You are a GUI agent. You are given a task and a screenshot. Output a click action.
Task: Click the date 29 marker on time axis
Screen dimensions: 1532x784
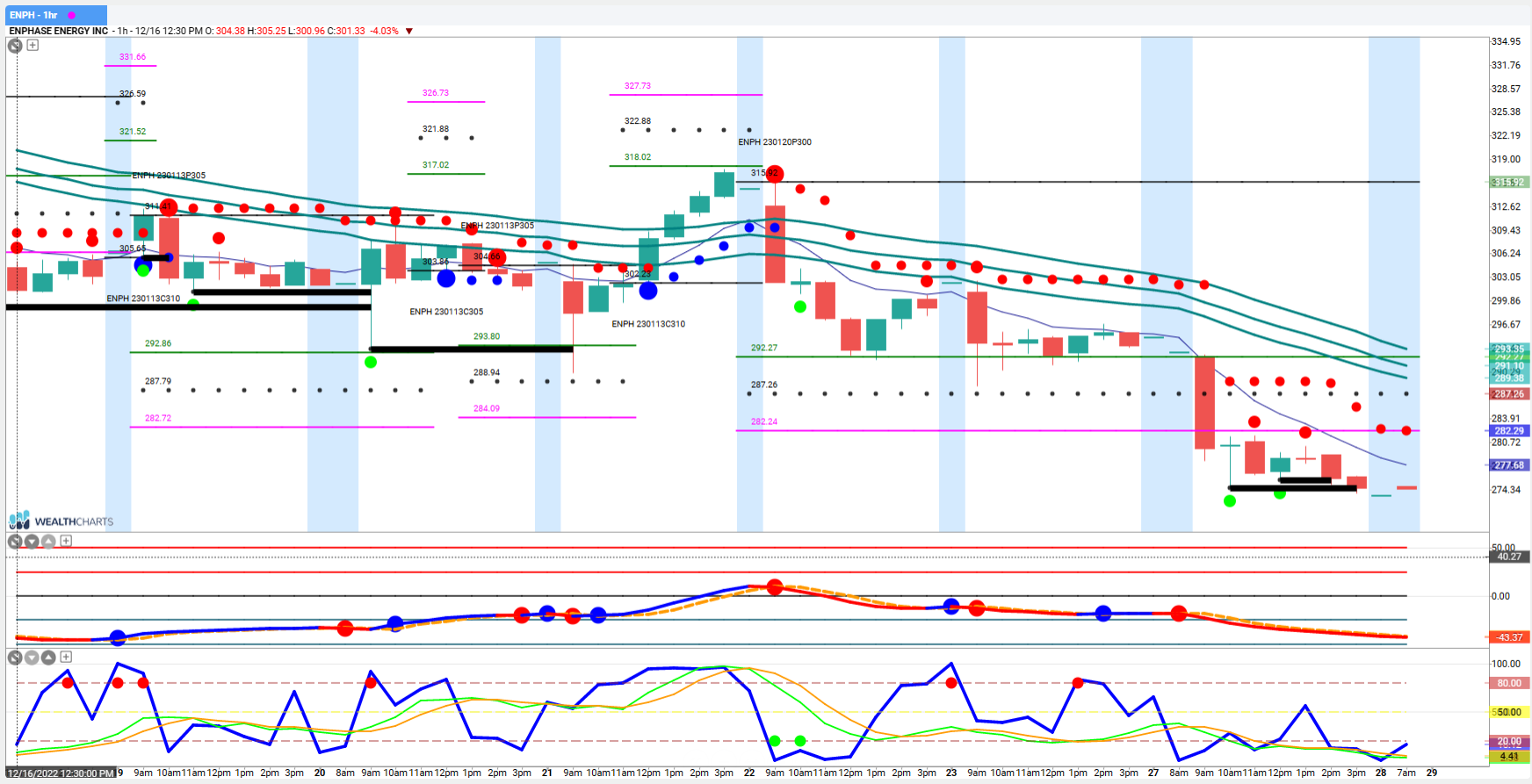(x=1432, y=773)
